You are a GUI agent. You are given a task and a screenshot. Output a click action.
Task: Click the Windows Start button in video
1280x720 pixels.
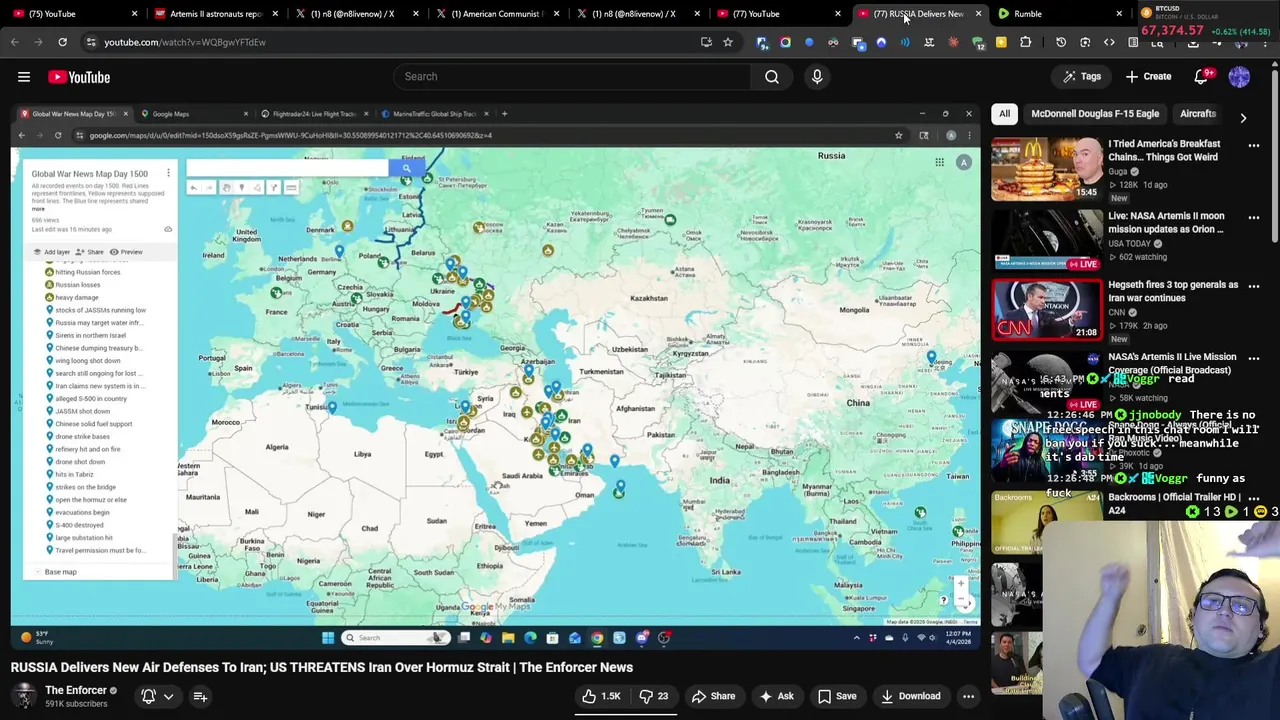coord(327,638)
